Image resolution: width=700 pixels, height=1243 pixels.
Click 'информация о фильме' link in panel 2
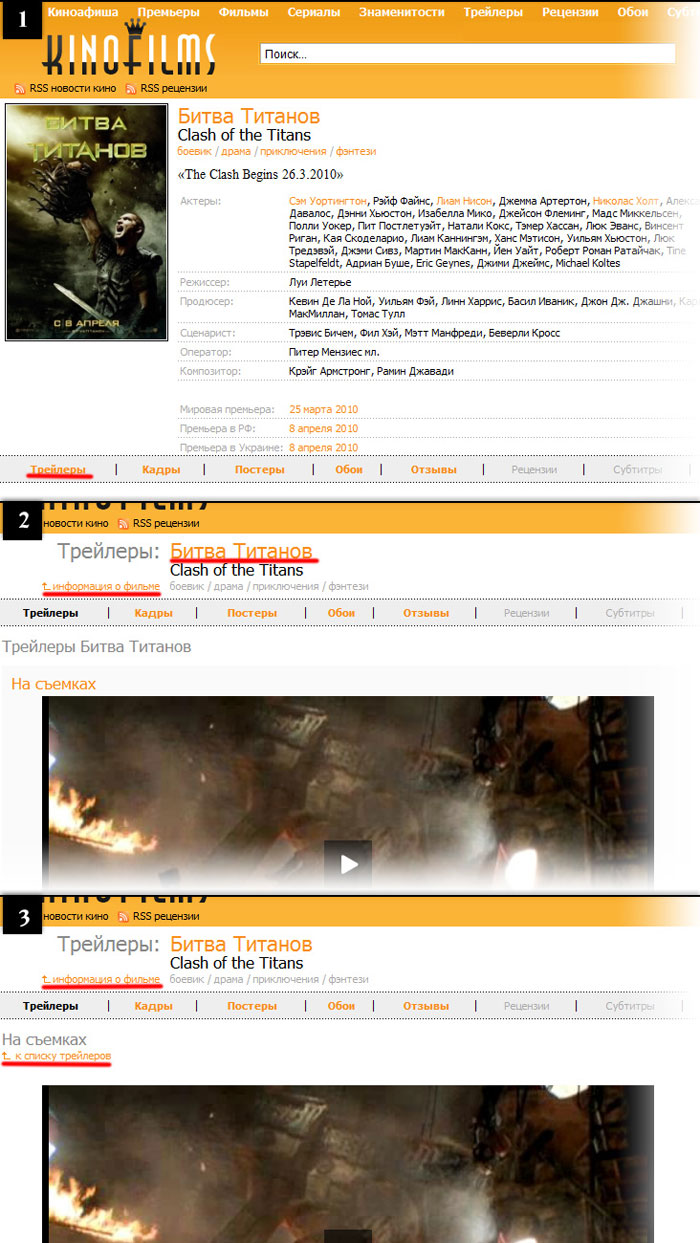coord(105,586)
